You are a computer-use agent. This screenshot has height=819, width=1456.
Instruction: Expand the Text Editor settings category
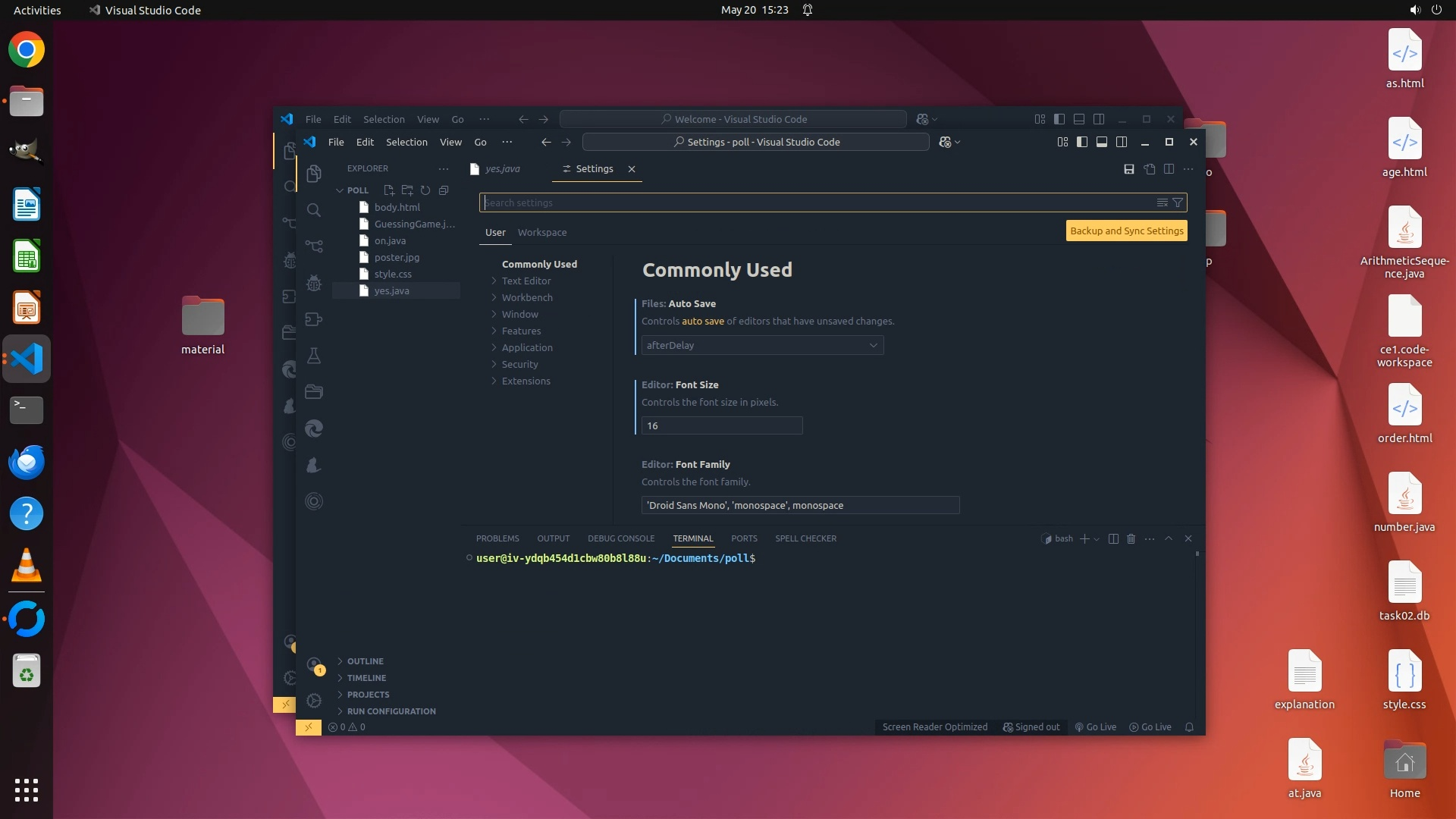coord(526,281)
